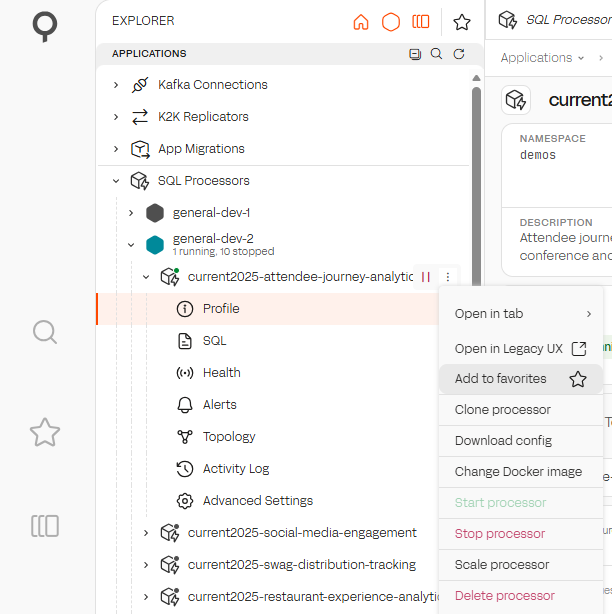Image resolution: width=612 pixels, height=614 pixels.
Task: Choose Stop processor
Action: 521,534
